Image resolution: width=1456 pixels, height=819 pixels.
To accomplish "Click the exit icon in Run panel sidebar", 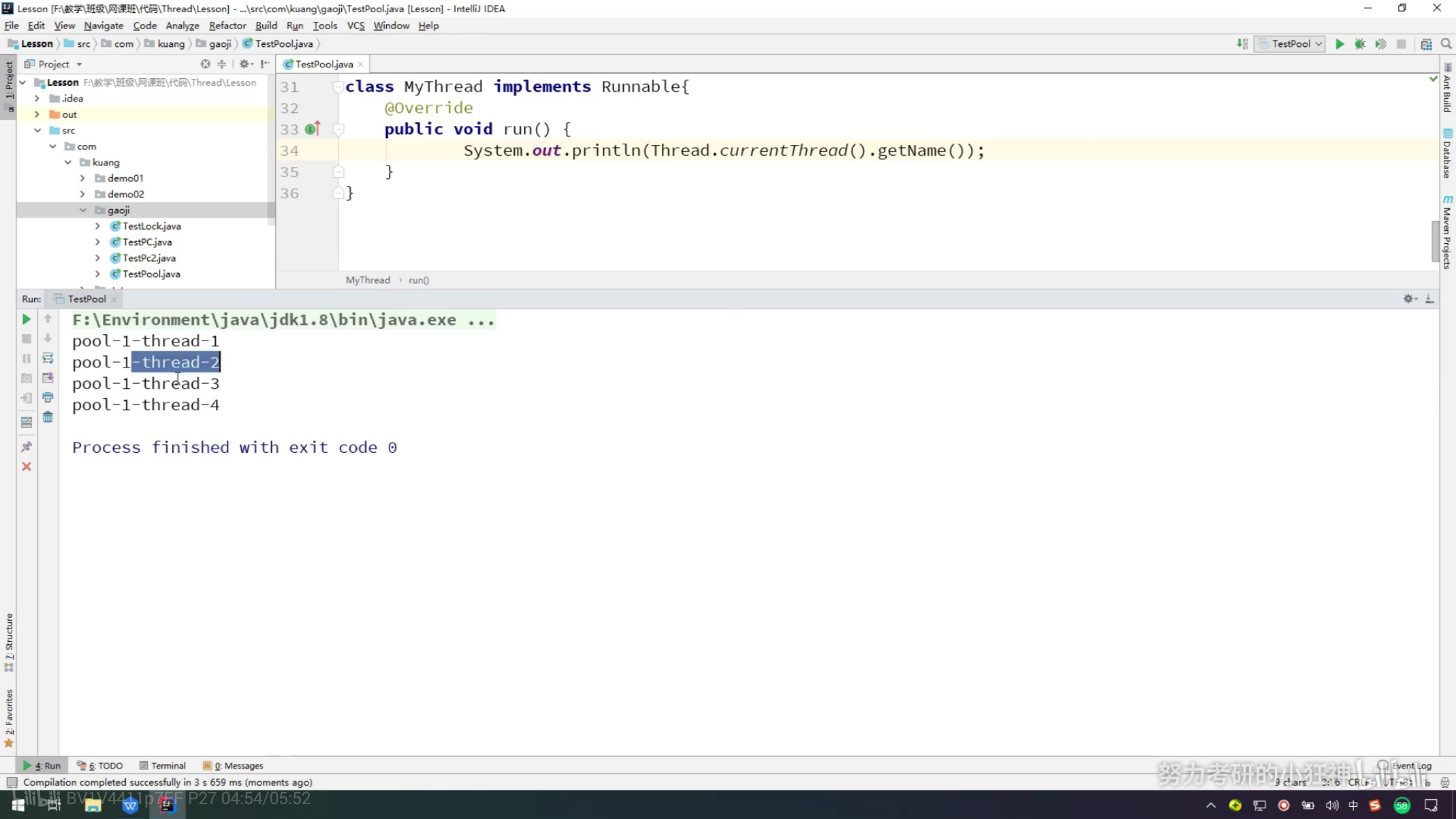I will pyautogui.click(x=26, y=398).
